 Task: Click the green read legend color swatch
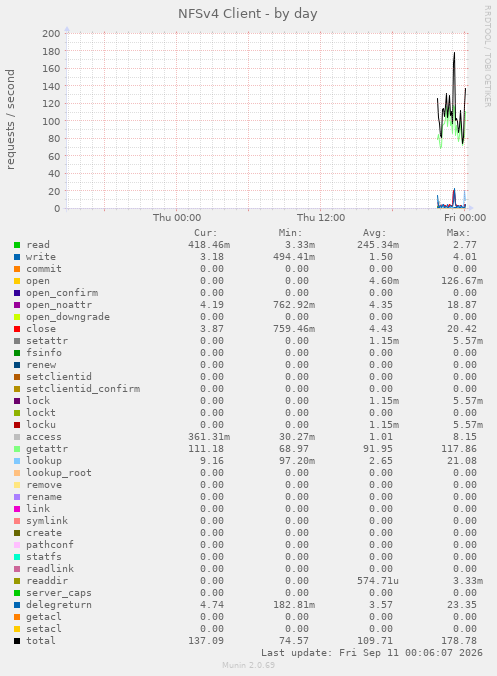click(x=17, y=245)
